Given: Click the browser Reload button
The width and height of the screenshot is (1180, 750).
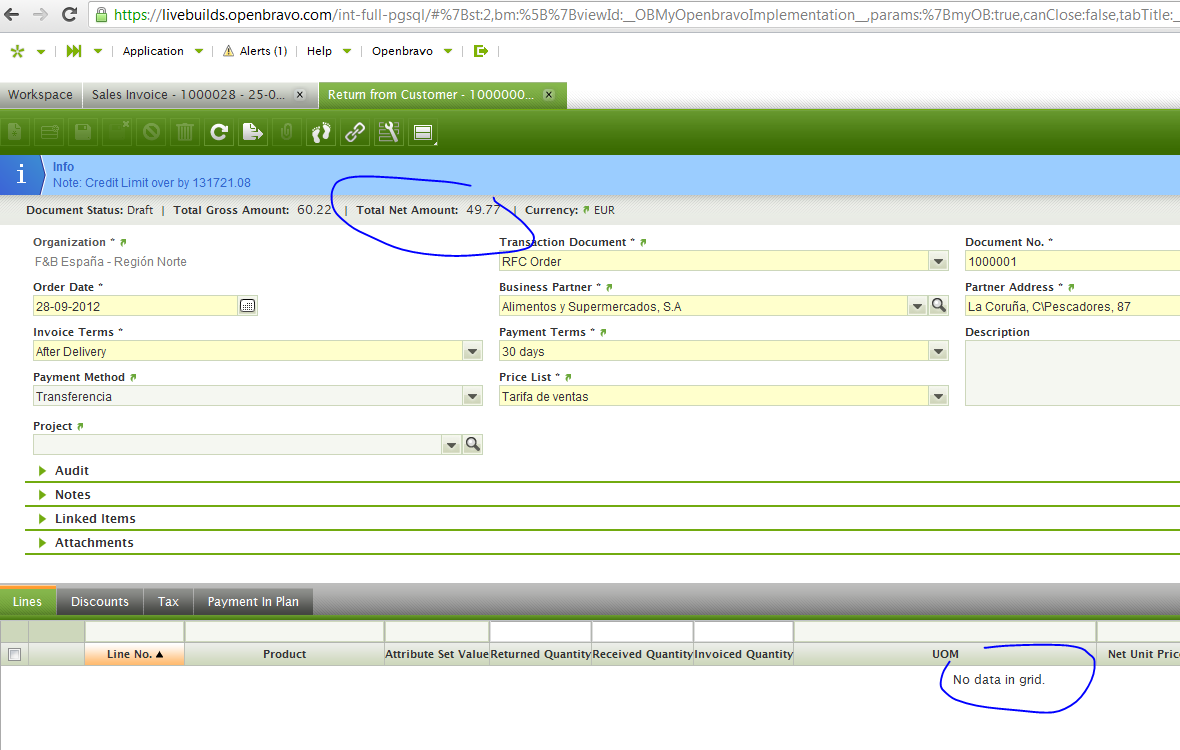Looking at the screenshot, I should pyautogui.click(x=68, y=14).
